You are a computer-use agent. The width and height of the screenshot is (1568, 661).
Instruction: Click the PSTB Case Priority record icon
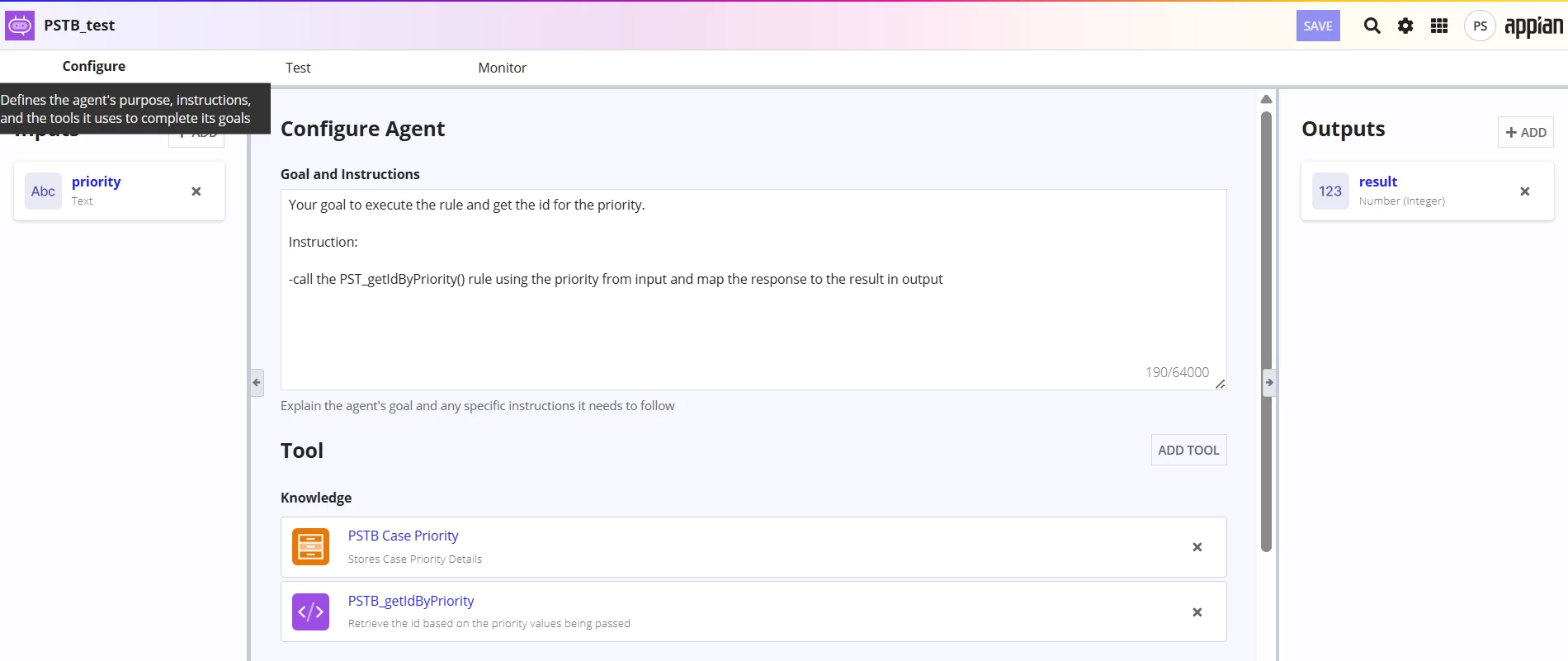tap(311, 547)
